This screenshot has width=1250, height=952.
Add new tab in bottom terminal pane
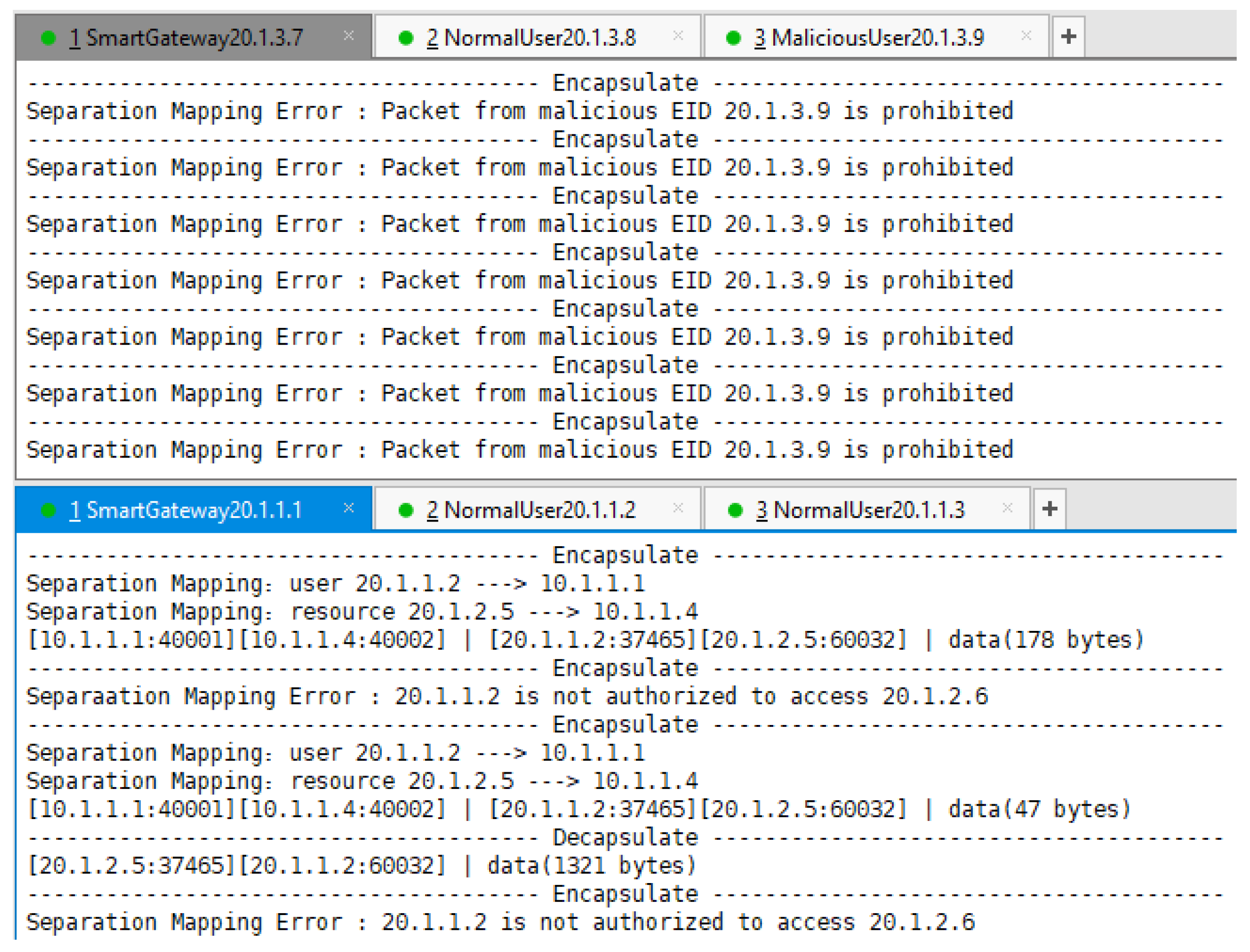tap(1049, 508)
